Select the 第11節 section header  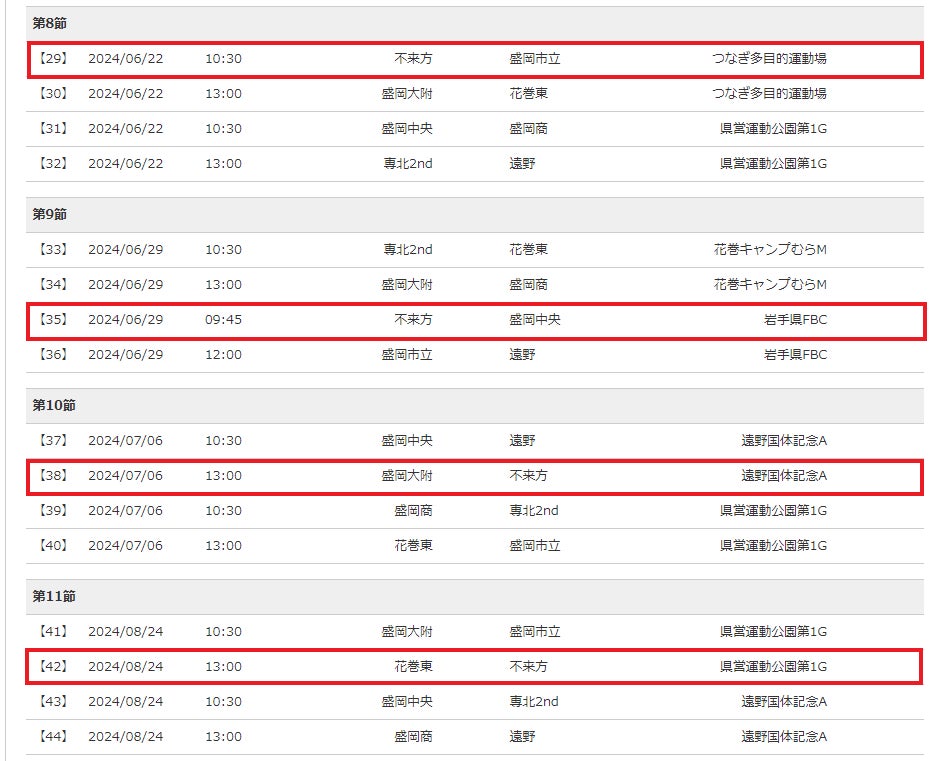point(53,596)
